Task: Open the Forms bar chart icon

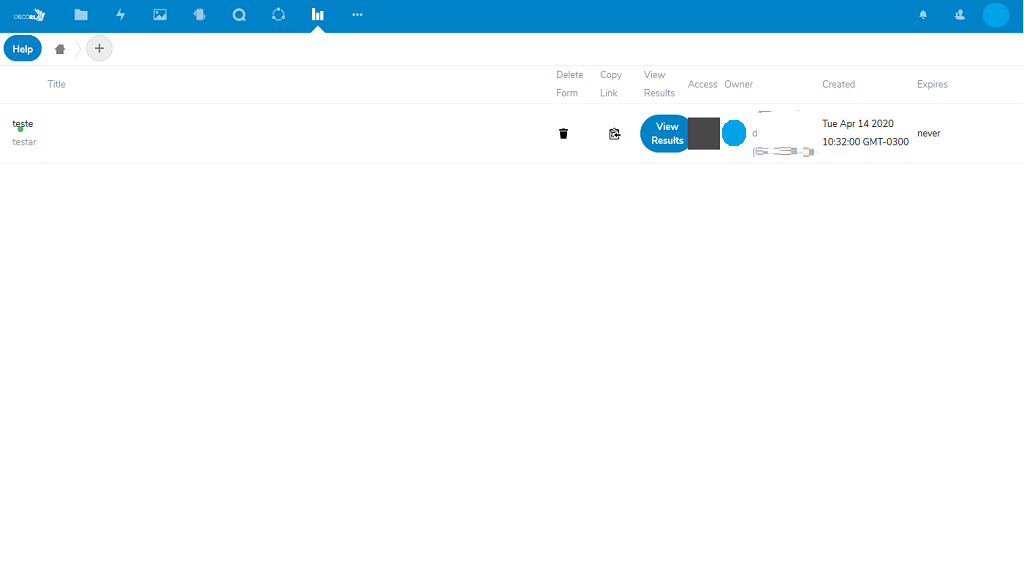Action: click(x=318, y=15)
